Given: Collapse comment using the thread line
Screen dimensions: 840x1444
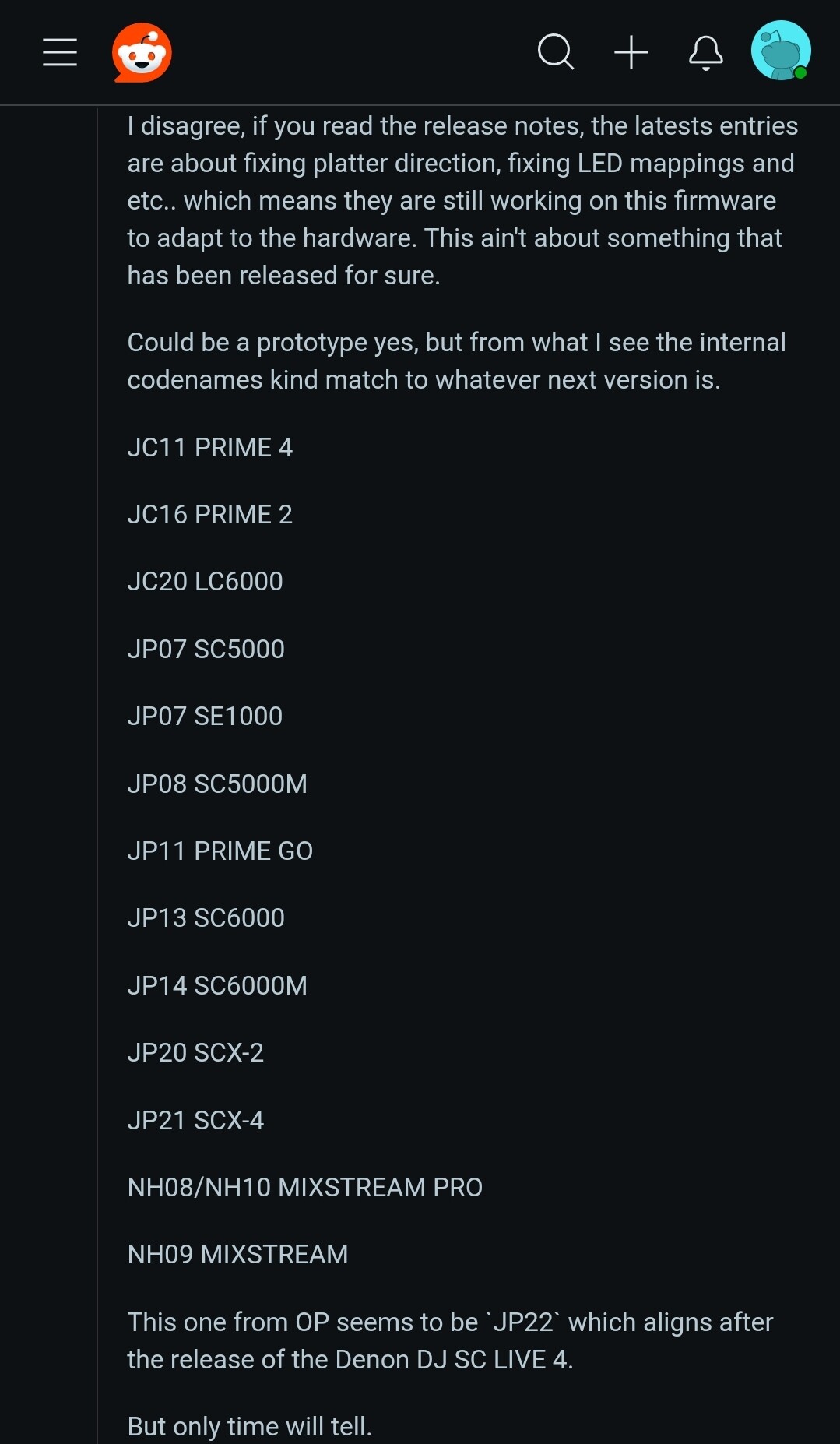Looking at the screenshot, I should coord(97,775).
